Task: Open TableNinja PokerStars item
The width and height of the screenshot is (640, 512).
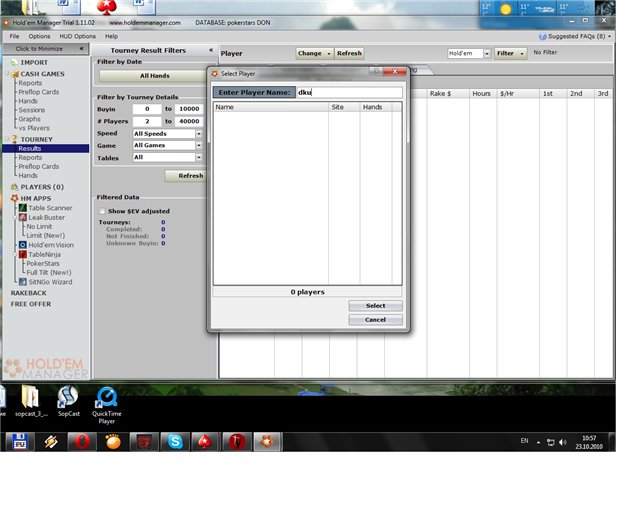Action: click(43, 263)
